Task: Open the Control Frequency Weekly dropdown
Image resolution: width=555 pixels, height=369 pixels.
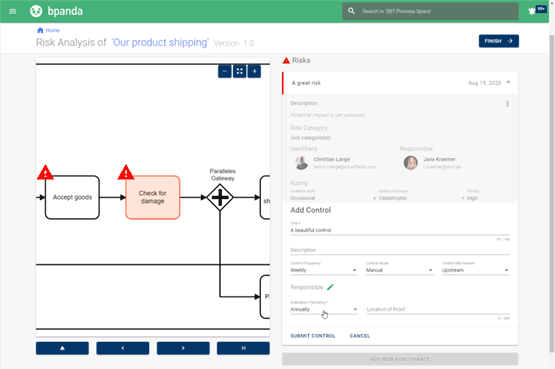Action: pyautogui.click(x=324, y=270)
